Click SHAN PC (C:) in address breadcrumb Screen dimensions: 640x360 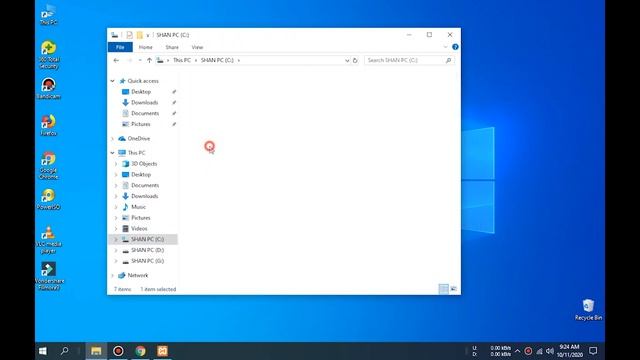[217, 60]
